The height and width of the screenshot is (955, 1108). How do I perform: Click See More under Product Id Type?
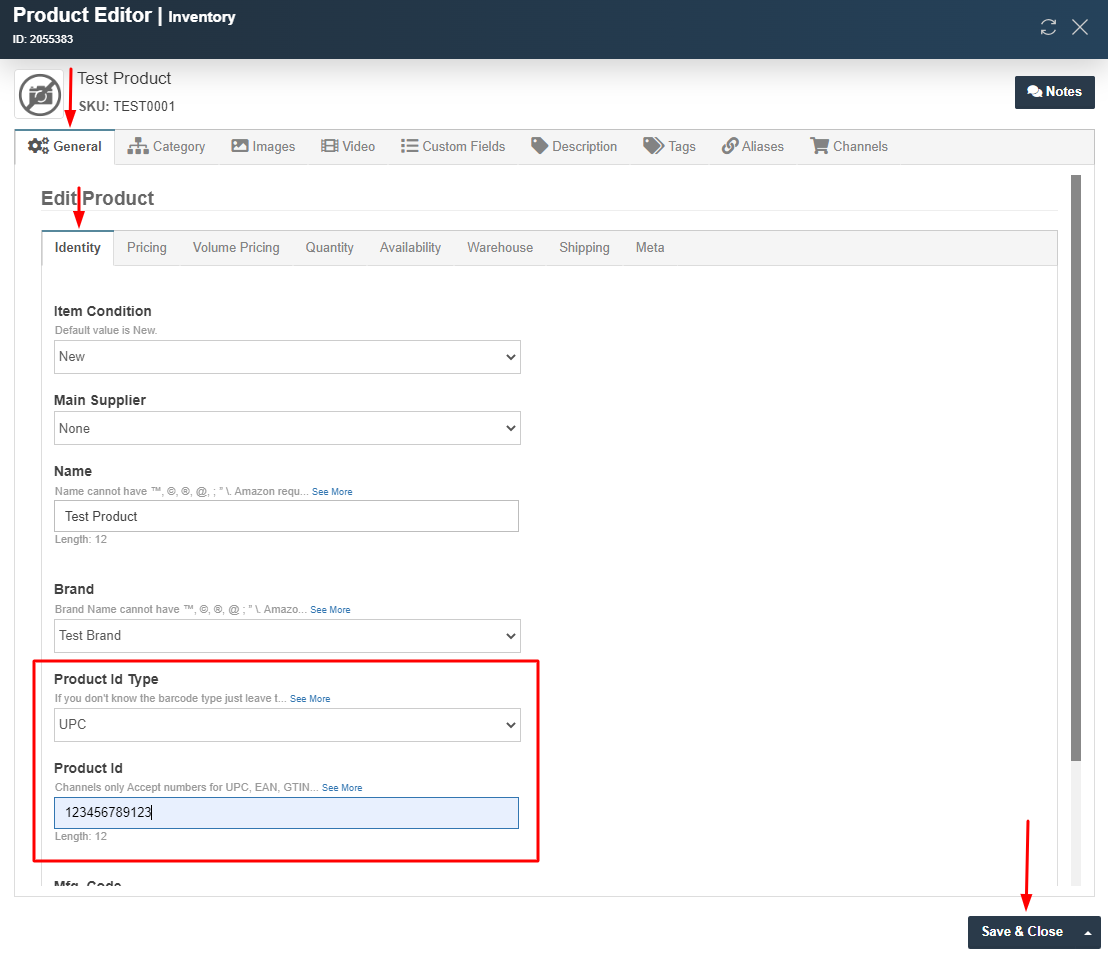(x=310, y=699)
